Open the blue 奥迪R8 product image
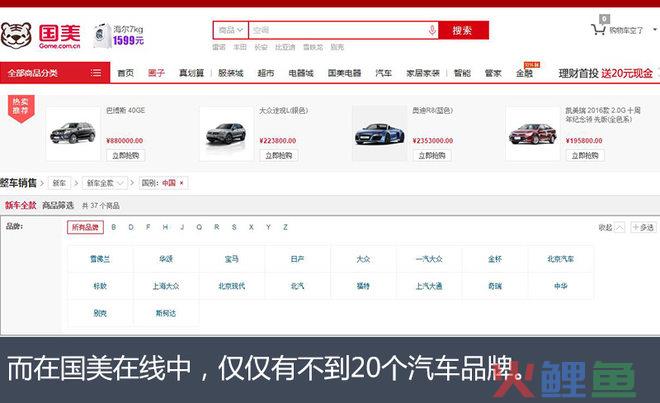The image size is (660, 403). 380,133
